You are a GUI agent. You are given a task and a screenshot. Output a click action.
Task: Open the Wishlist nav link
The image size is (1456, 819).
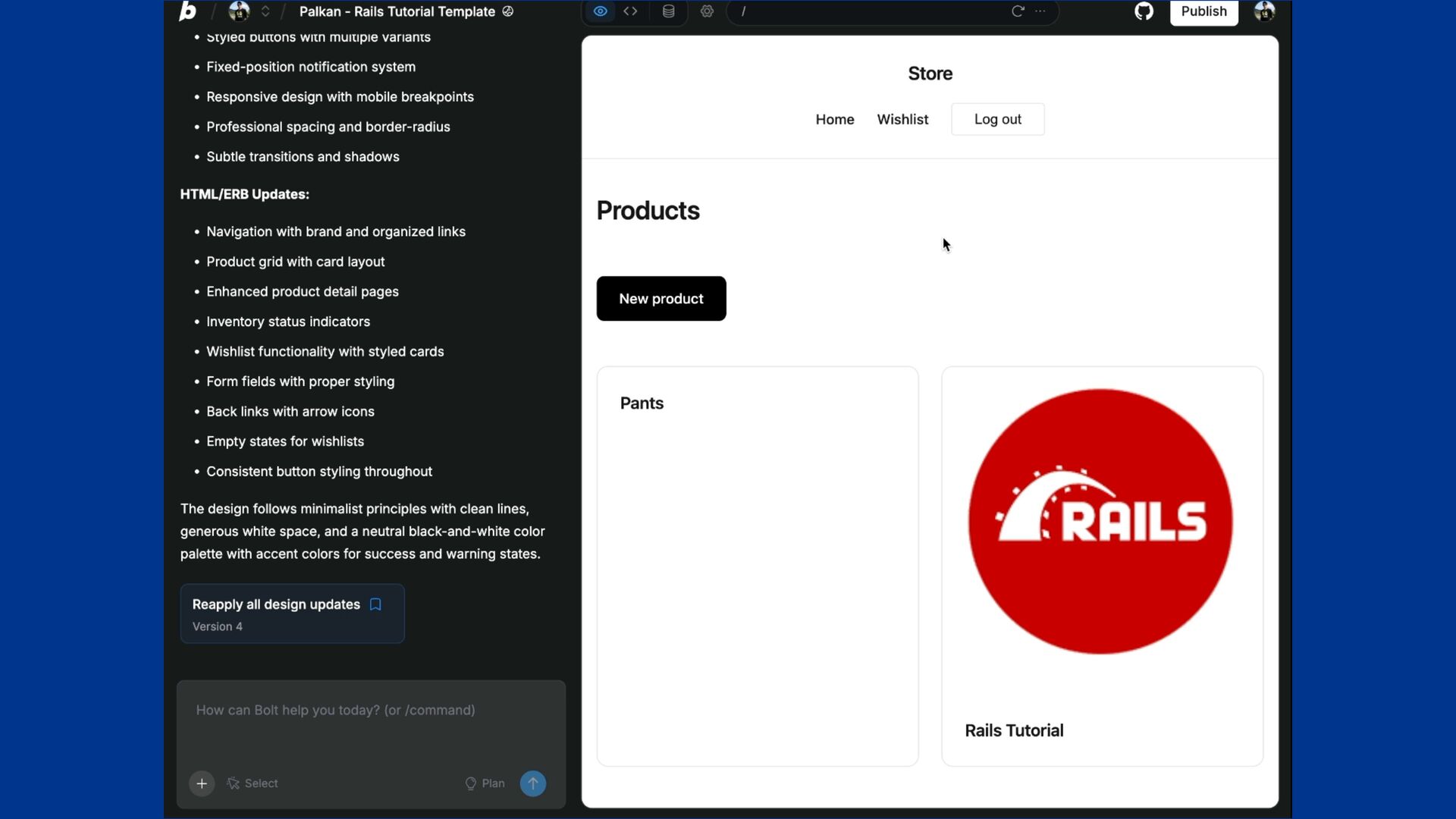pyautogui.click(x=902, y=119)
